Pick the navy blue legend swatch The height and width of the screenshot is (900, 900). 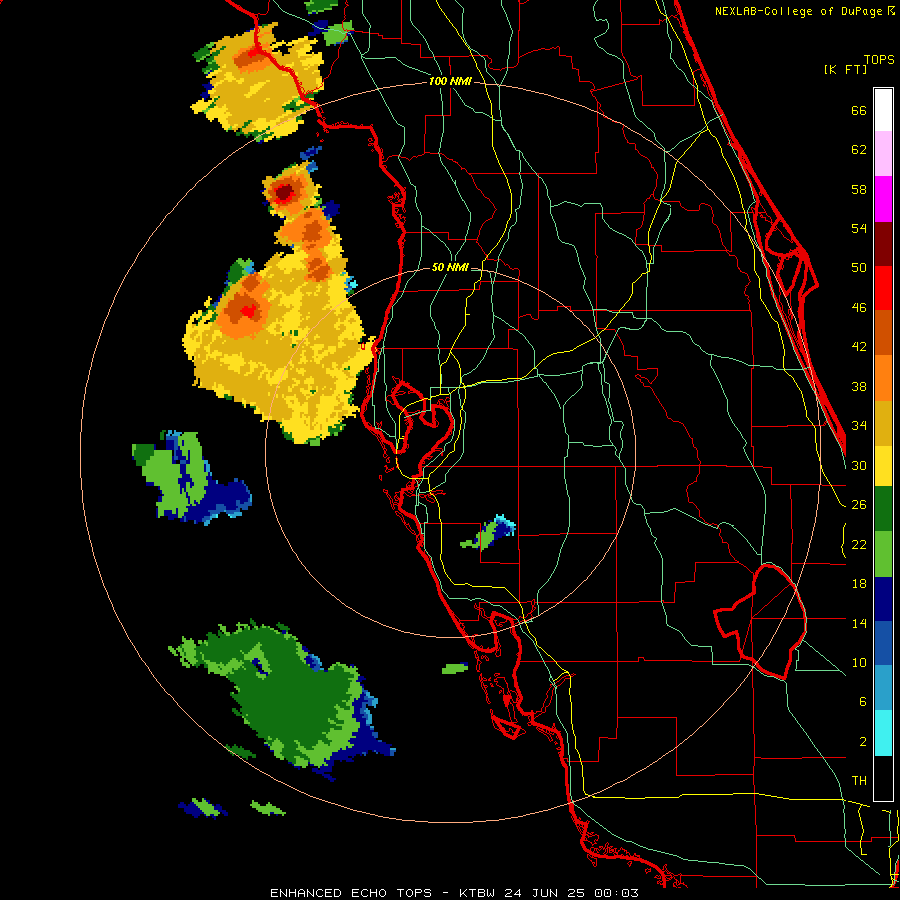click(883, 599)
